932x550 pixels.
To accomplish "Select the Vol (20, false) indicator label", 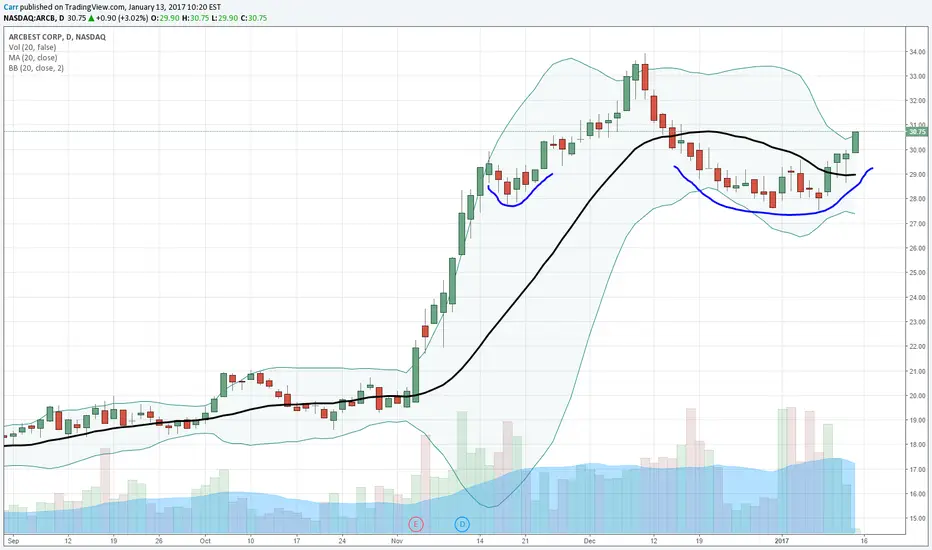I will (32, 48).
